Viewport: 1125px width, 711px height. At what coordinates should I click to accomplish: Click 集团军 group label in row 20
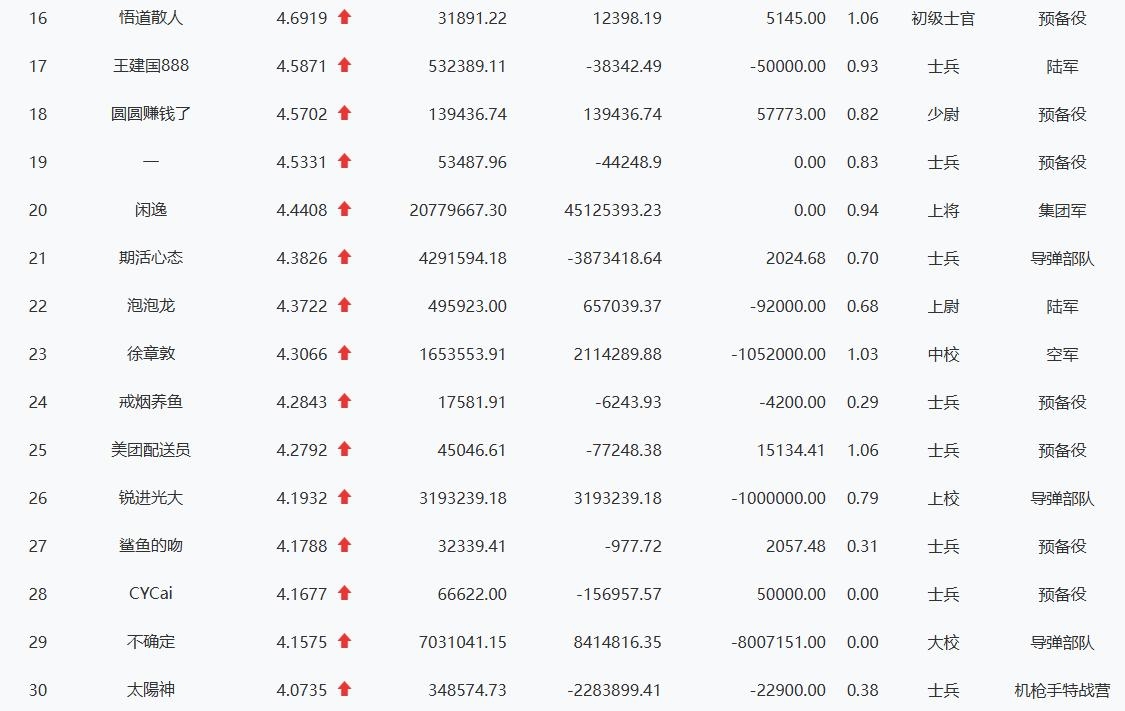click(1062, 210)
